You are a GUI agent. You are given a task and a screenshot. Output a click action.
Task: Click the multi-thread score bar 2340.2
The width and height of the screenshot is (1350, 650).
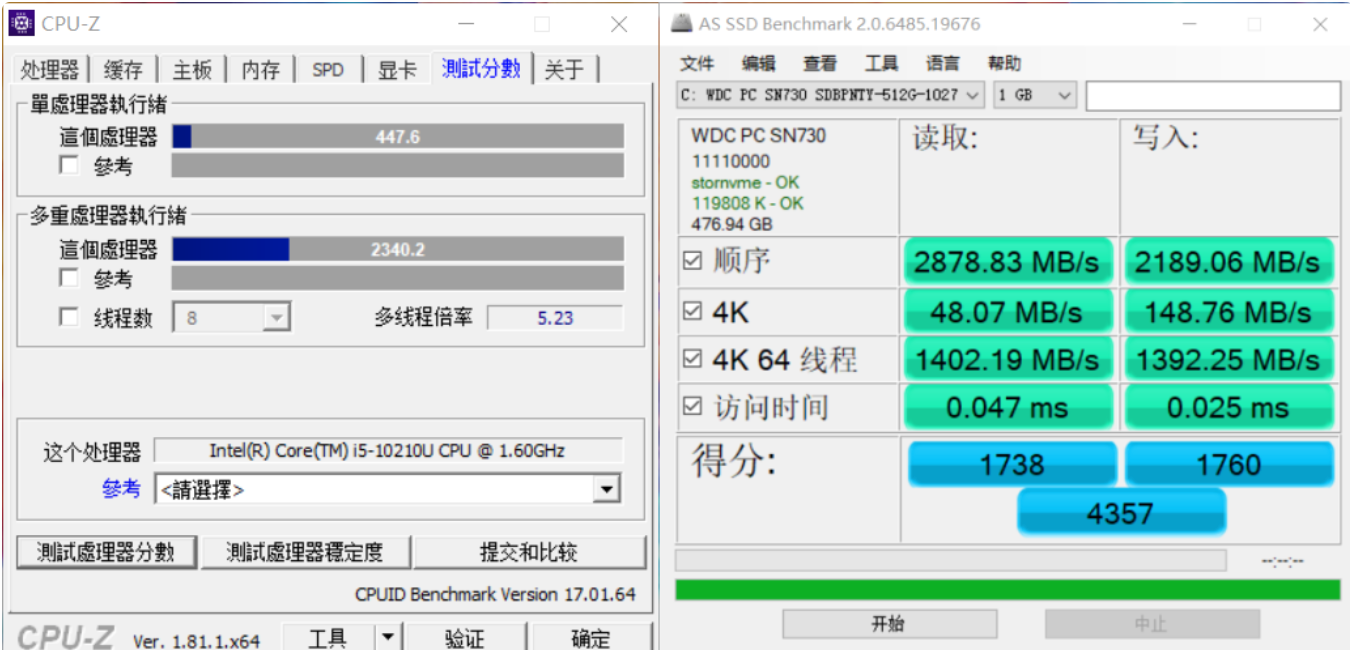pos(398,249)
